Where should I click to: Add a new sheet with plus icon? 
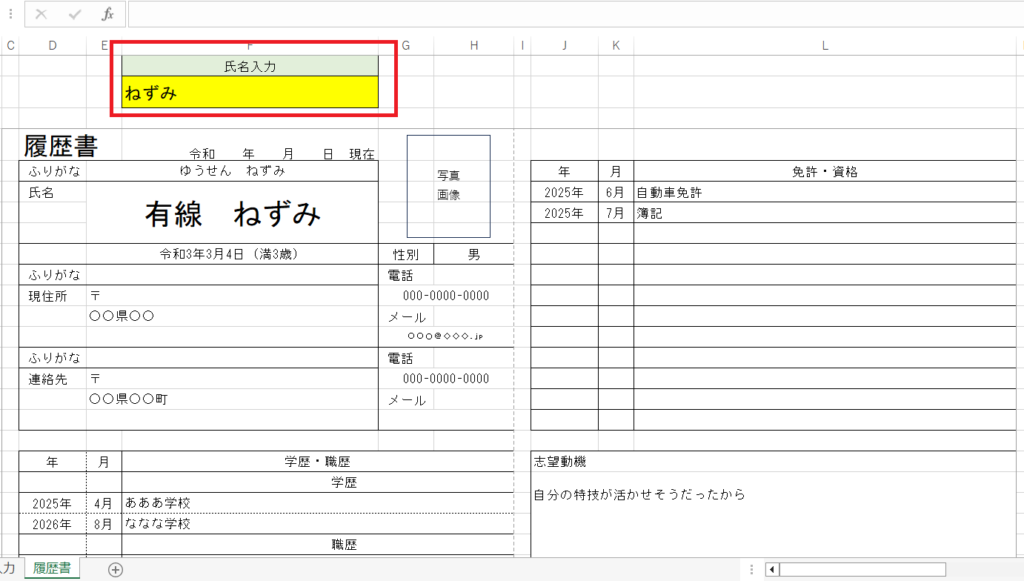pos(115,569)
